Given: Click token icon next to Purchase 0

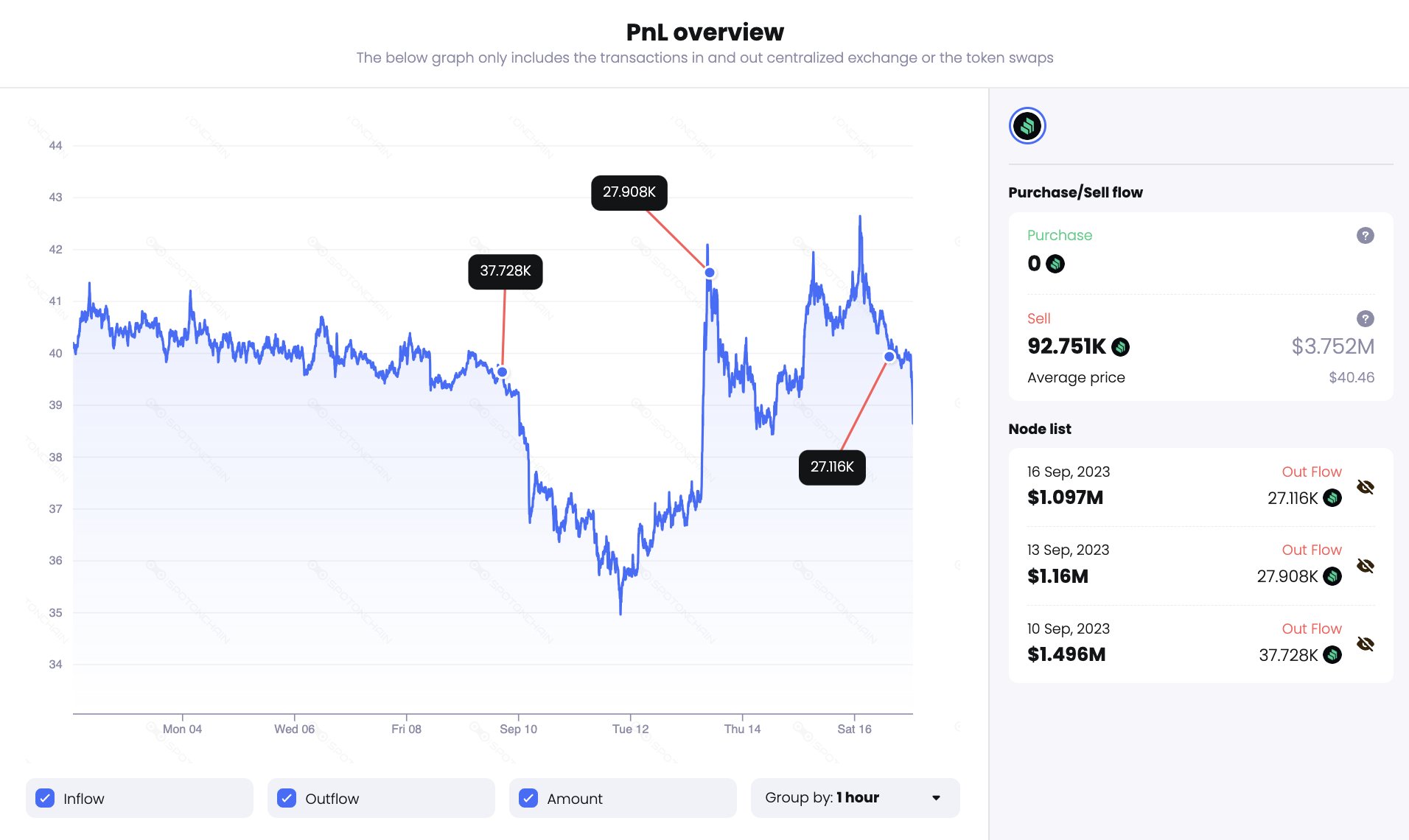Looking at the screenshot, I should [x=1055, y=264].
